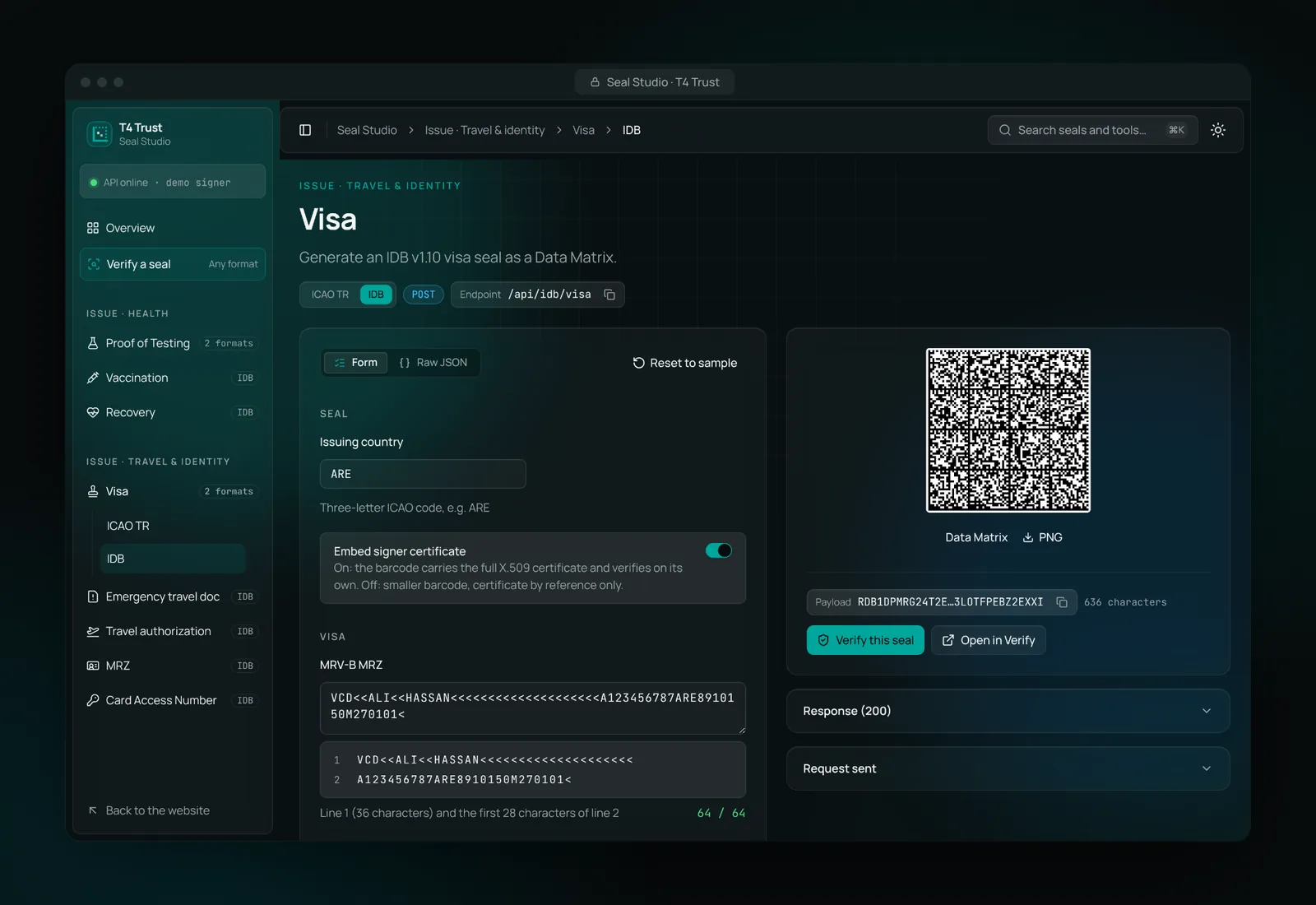Viewport: 1316px width, 905px height.
Task: Focus the Issuing country field
Action: pos(423,474)
